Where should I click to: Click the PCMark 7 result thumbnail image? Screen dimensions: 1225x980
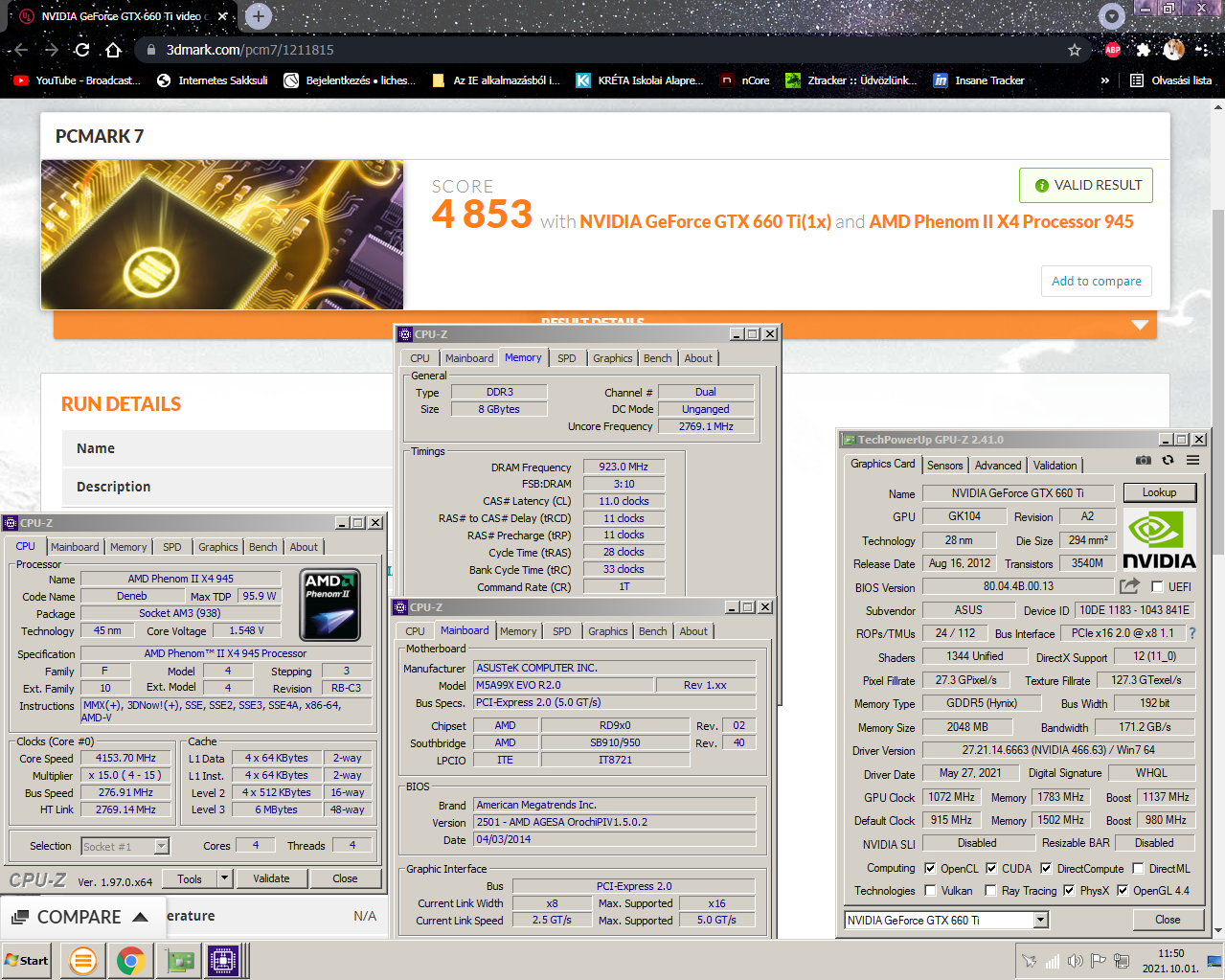[222, 235]
